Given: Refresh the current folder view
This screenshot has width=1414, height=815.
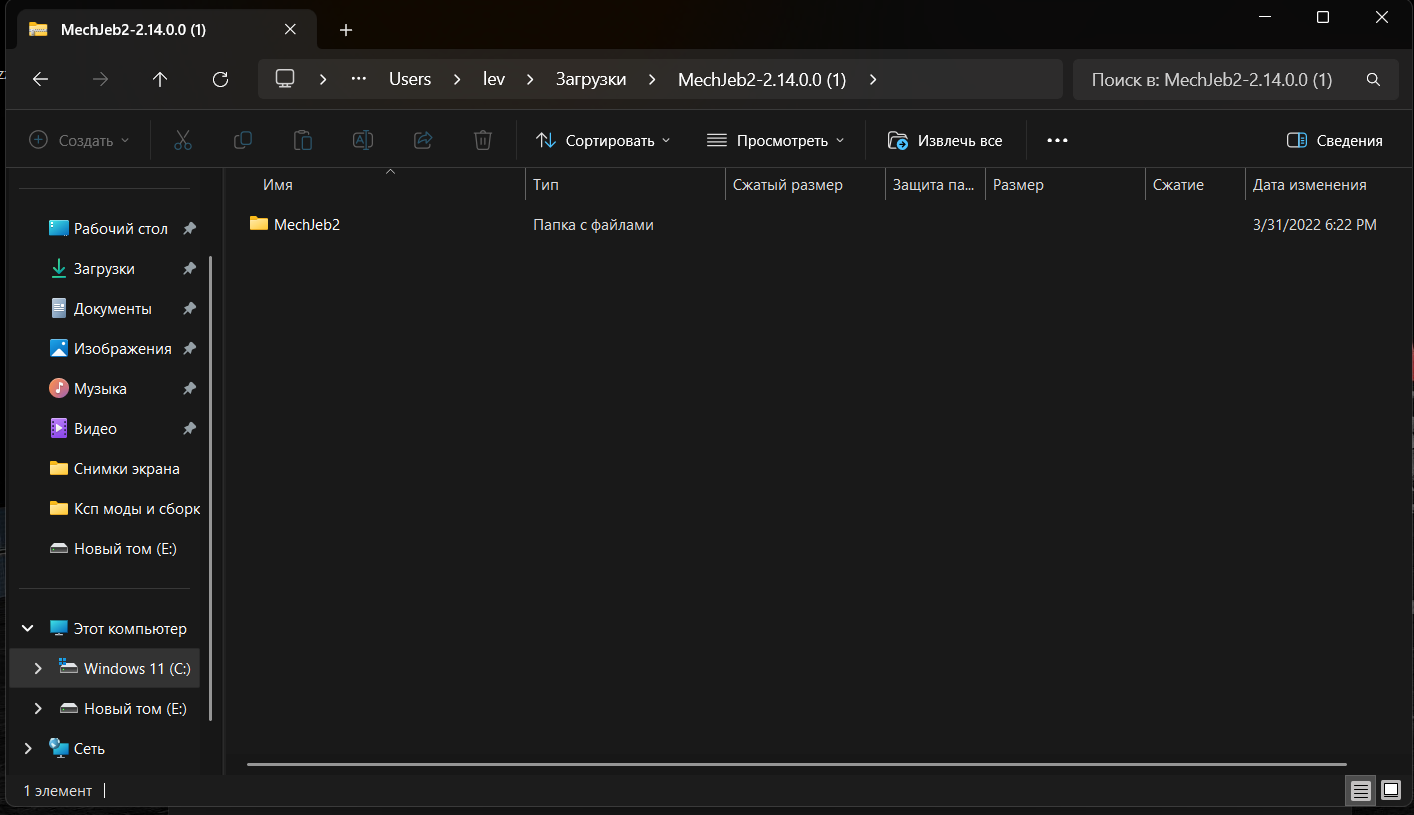Looking at the screenshot, I should point(221,80).
